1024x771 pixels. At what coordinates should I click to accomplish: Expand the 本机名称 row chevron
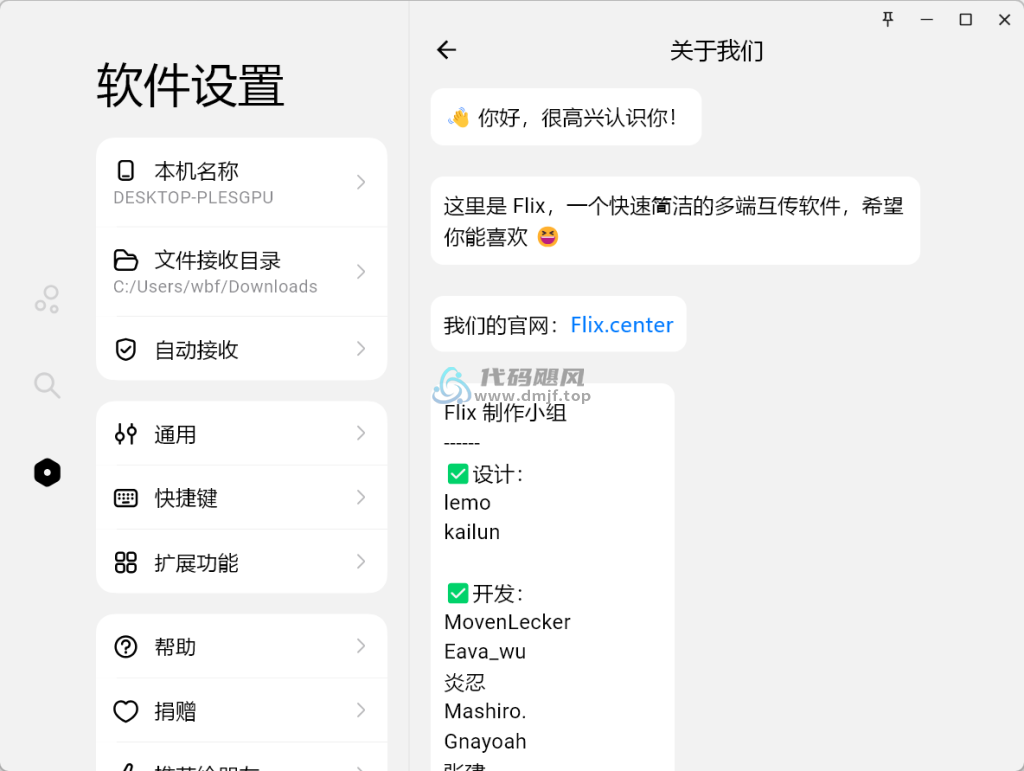coord(361,182)
